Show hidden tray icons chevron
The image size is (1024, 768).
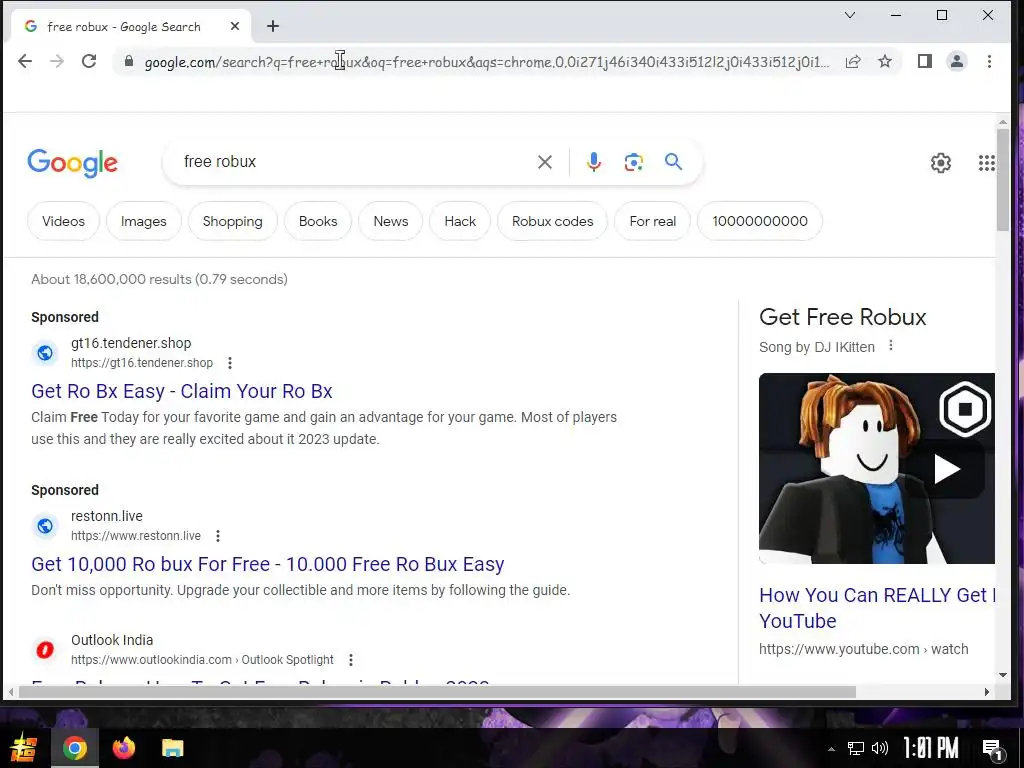(x=831, y=749)
